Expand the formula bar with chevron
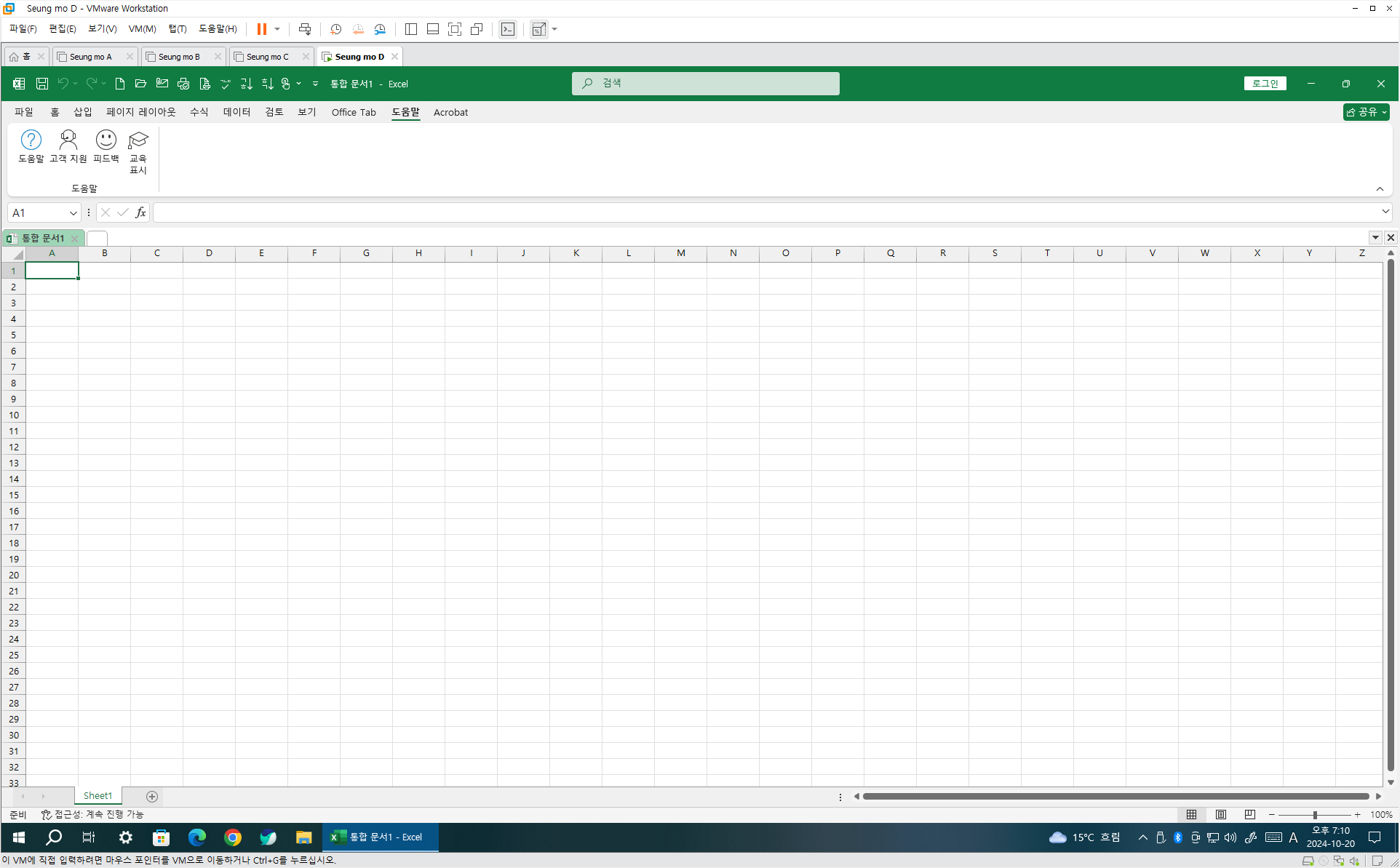 1385,212
